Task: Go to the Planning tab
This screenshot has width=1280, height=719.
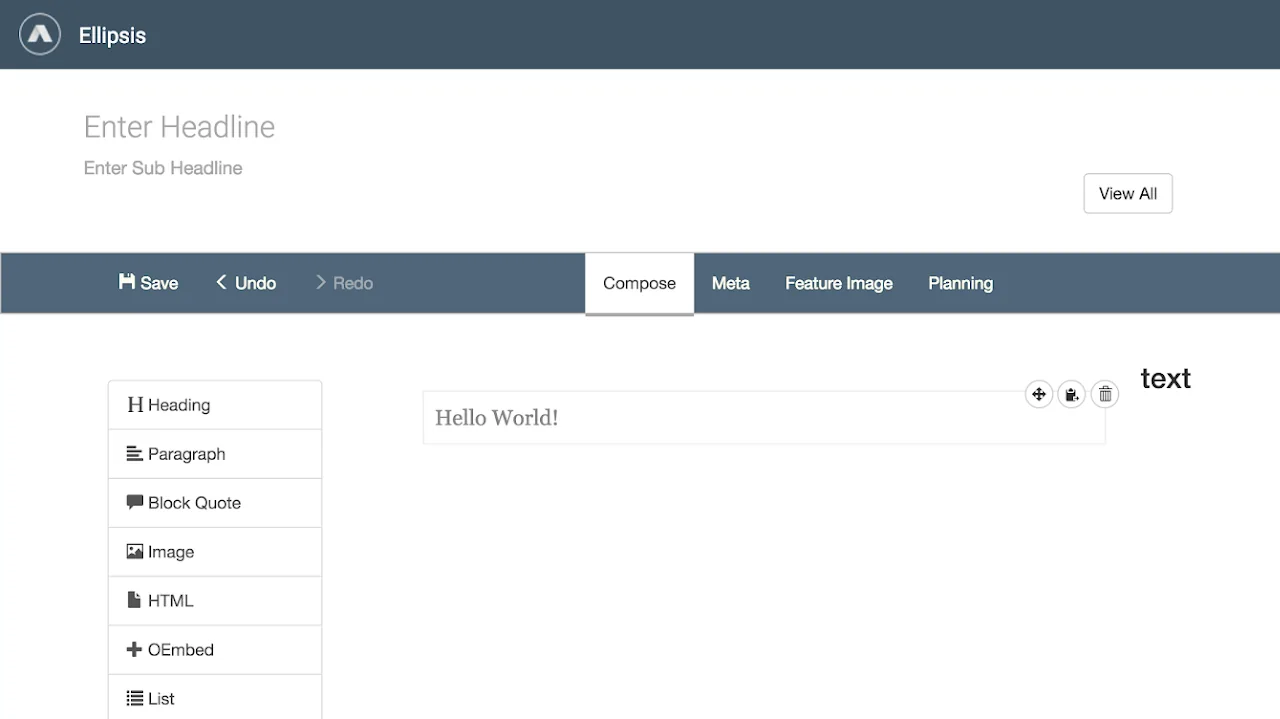Action: (960, 283)
